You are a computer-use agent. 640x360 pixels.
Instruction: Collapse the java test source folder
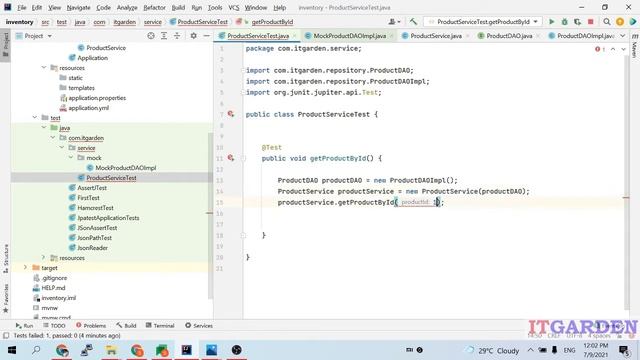point(44,128)
